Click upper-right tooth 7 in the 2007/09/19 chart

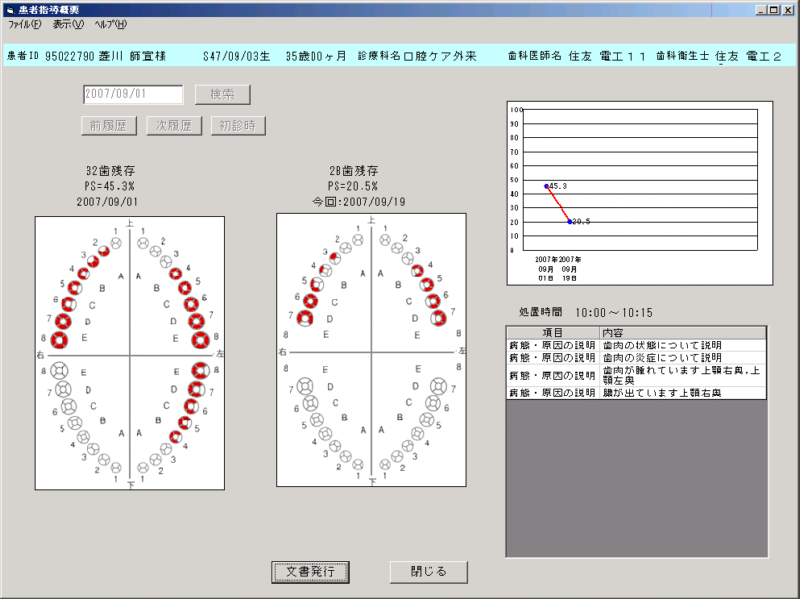point(303,319)
